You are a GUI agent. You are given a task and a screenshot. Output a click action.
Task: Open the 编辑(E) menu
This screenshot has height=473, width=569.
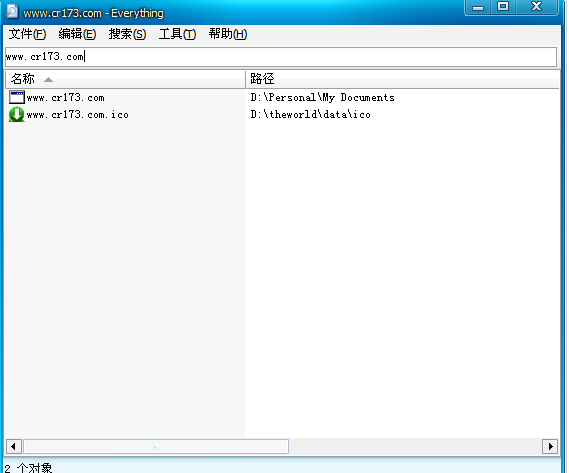point(77,34)
